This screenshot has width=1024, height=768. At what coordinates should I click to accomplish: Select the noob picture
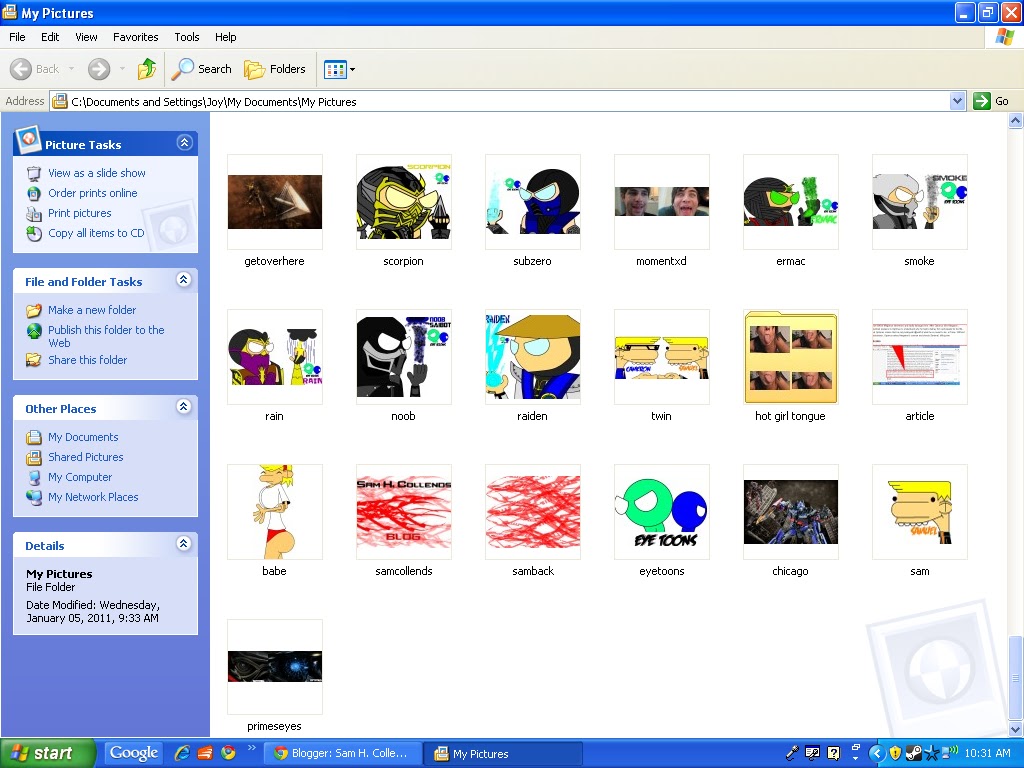[404, 357]
